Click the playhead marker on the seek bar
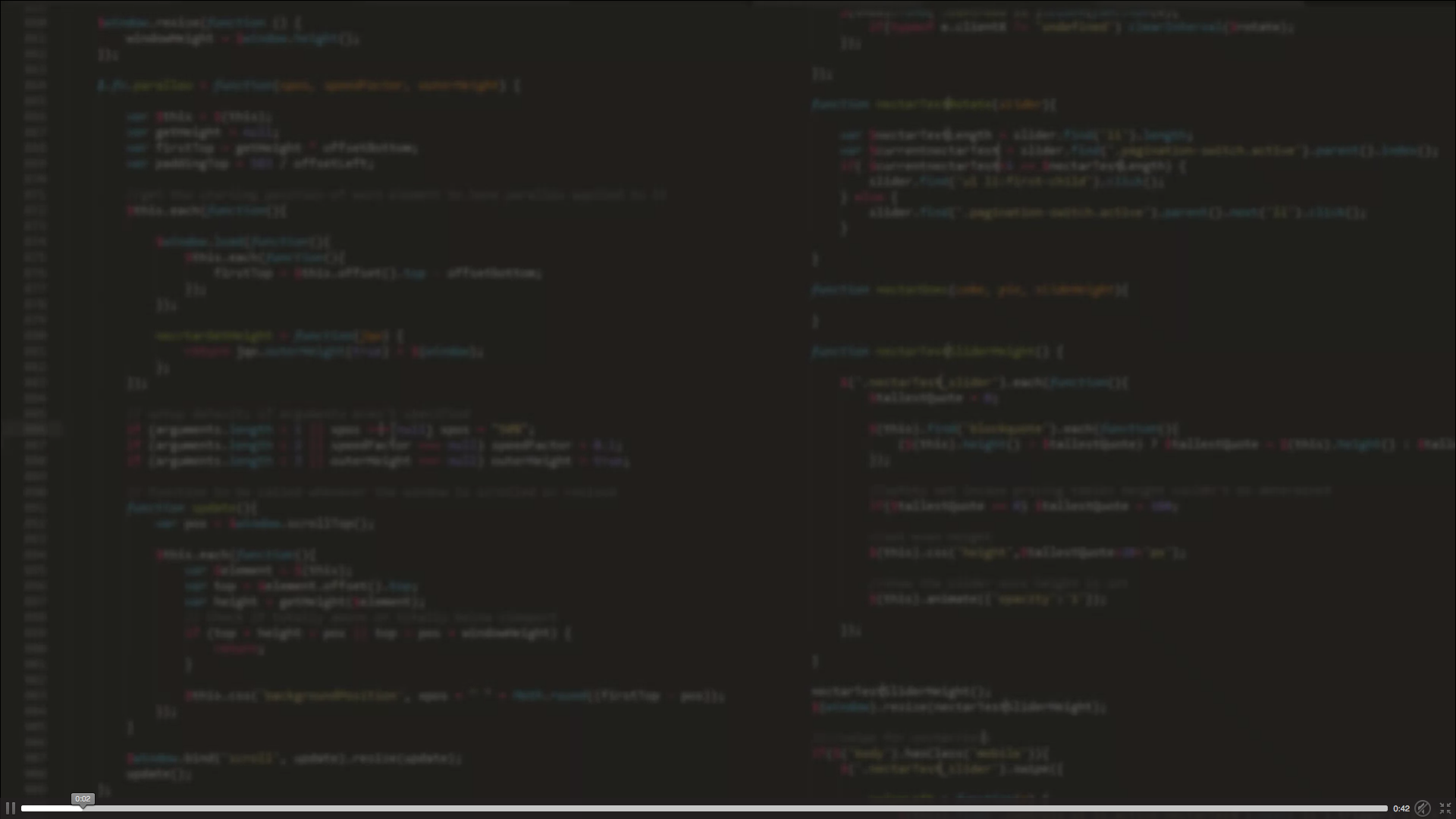1456x819 pixels. click(x=83, y=808)
